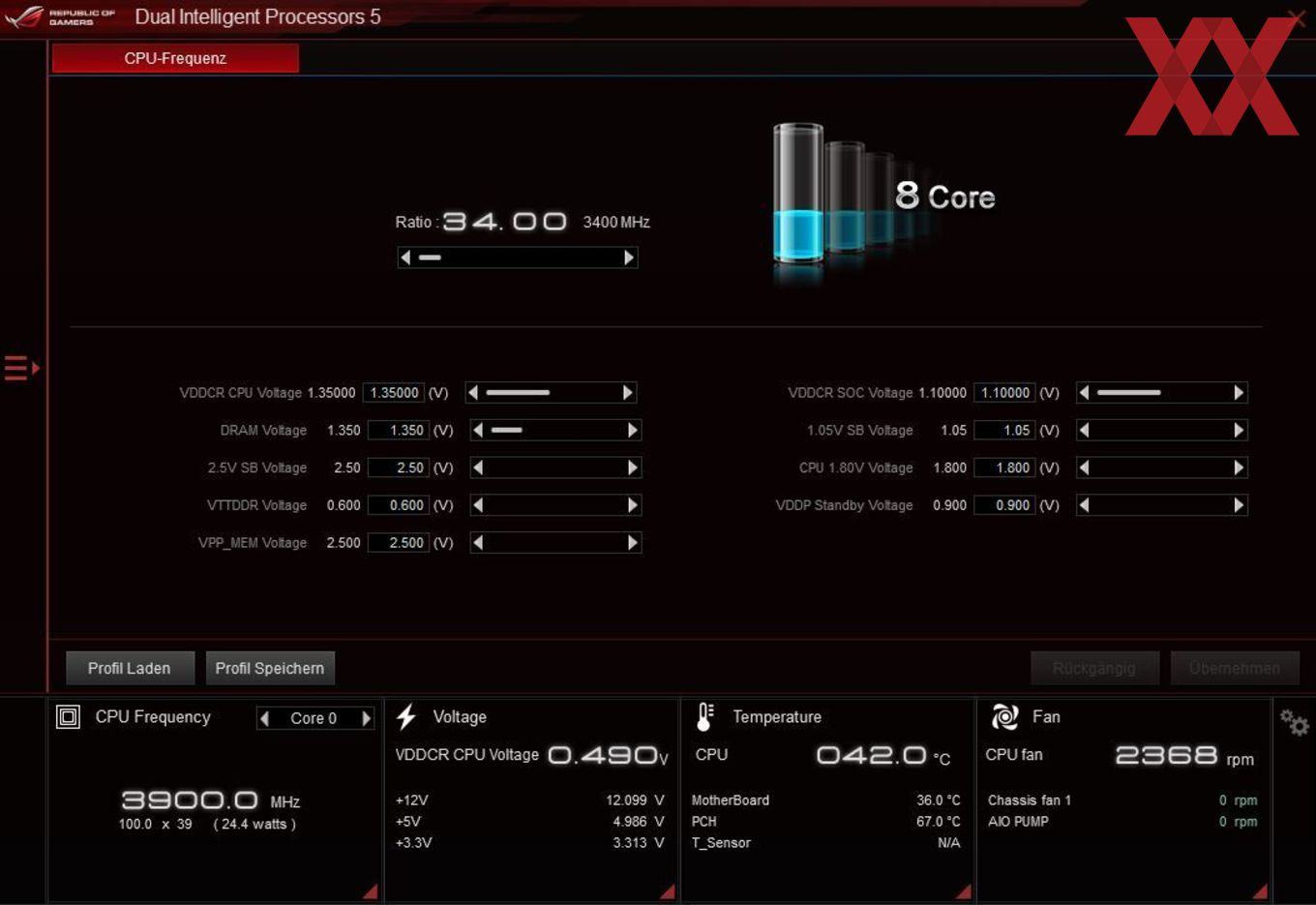
Task: Open the CPU-Frequenz tab
Action: [175, 58]
